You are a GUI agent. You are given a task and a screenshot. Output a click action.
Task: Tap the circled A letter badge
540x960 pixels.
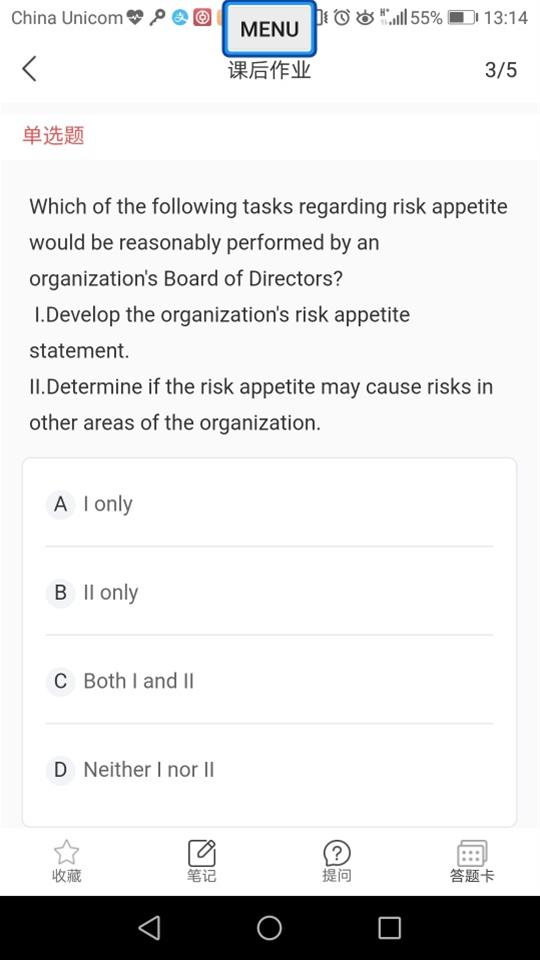click(60, 504)
